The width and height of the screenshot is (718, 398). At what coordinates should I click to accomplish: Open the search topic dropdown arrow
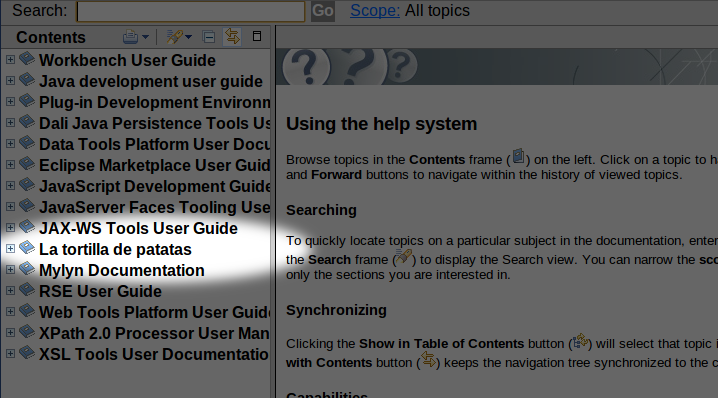pos(188,37)
